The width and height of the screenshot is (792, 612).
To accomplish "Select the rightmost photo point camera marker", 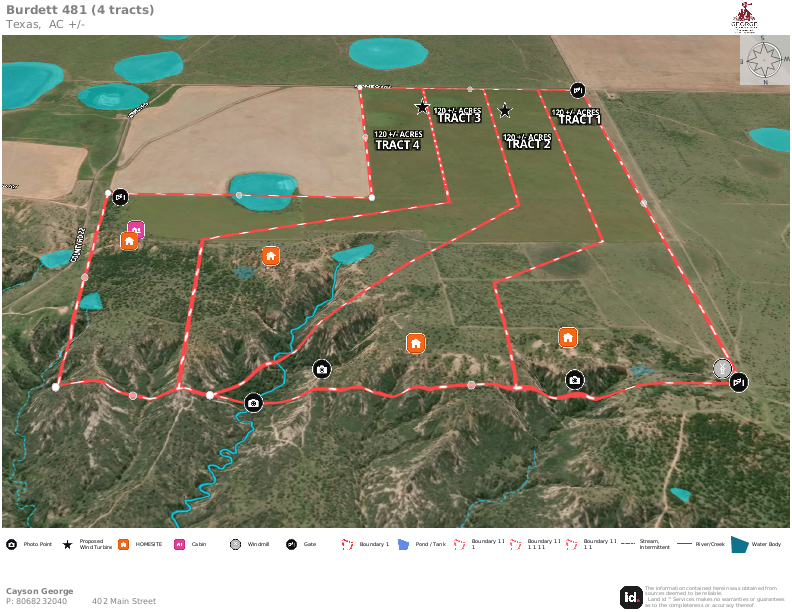I will 574,379.
